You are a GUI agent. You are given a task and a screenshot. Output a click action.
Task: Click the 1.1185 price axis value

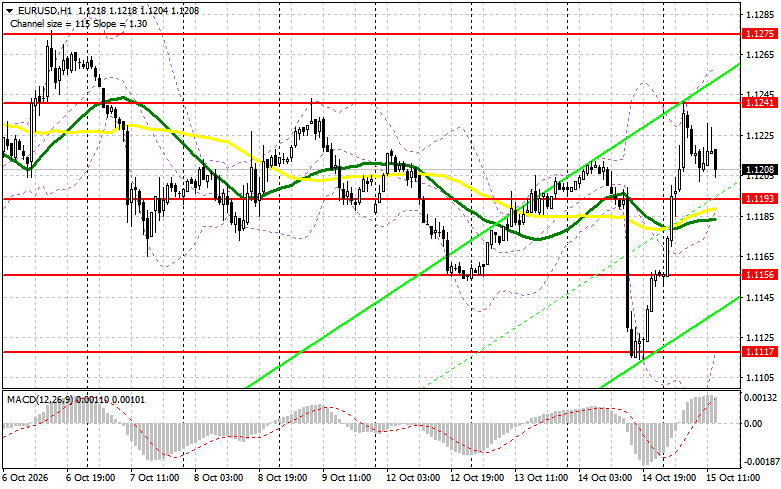(x=760, y=216)
